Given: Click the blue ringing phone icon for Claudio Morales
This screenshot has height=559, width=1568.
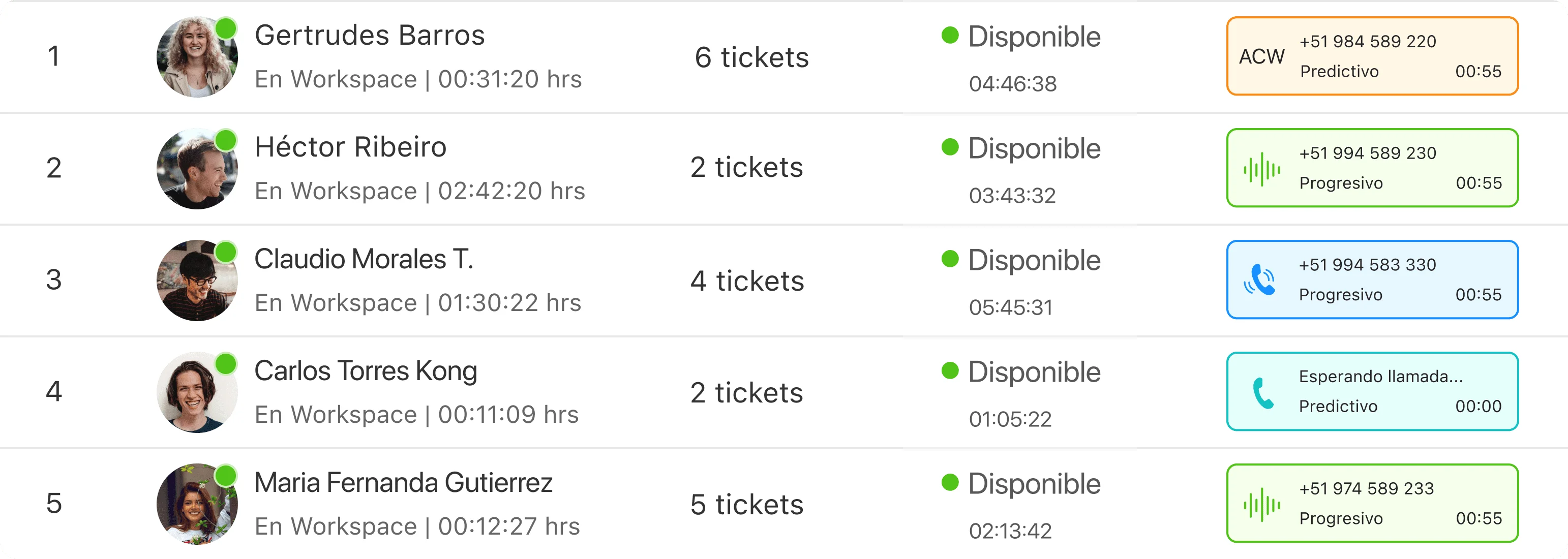Looking at the screenshot, I should pos(1259,281).
